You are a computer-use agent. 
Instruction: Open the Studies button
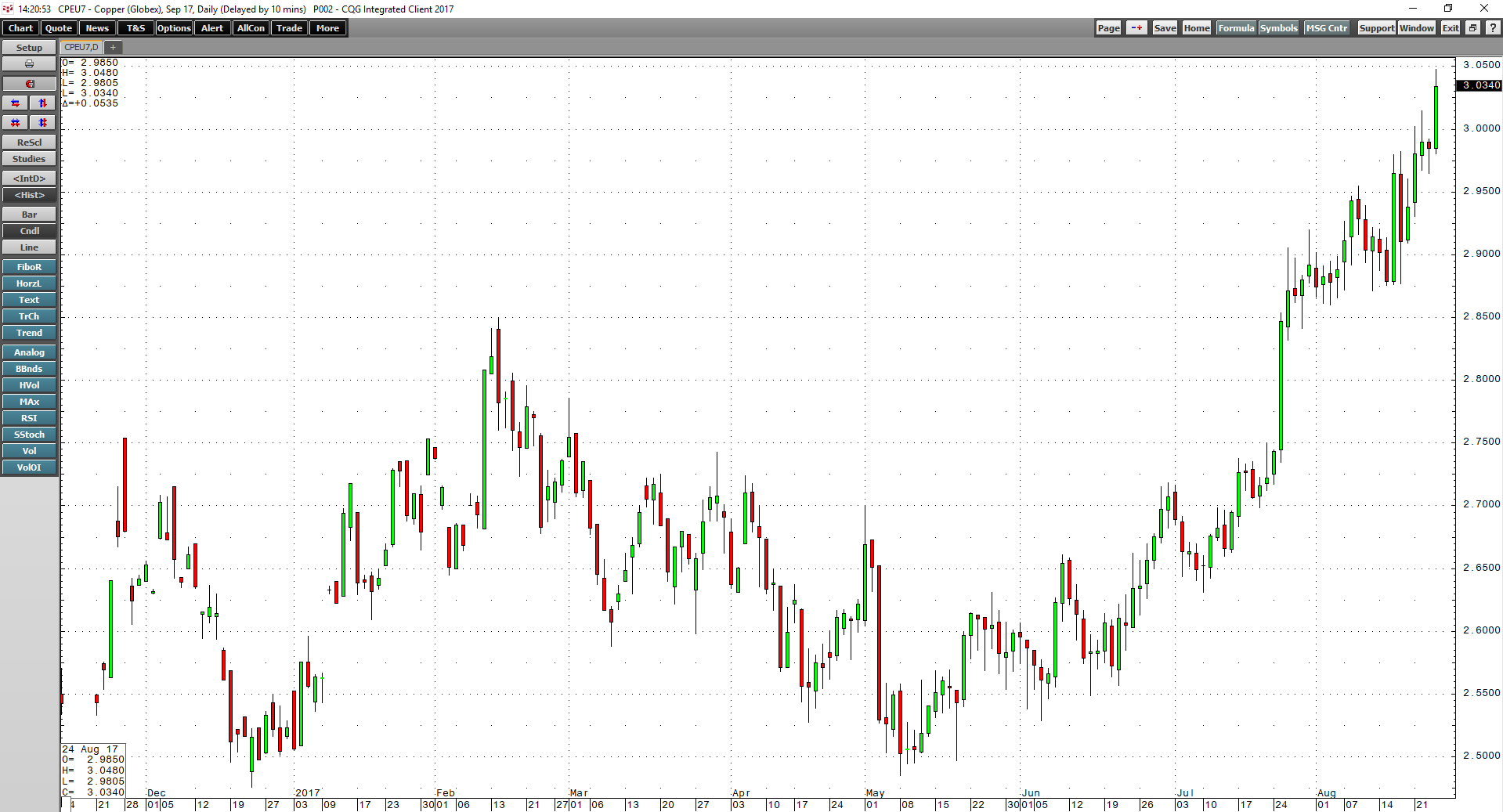coord(29,159)
